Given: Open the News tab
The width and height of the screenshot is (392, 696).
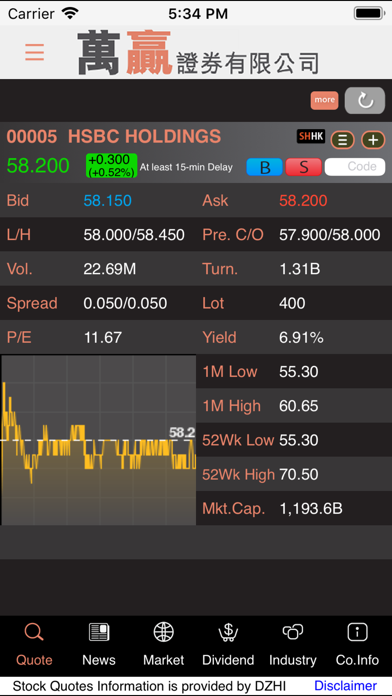Looking at the screenshot, I should pos(99,644).
